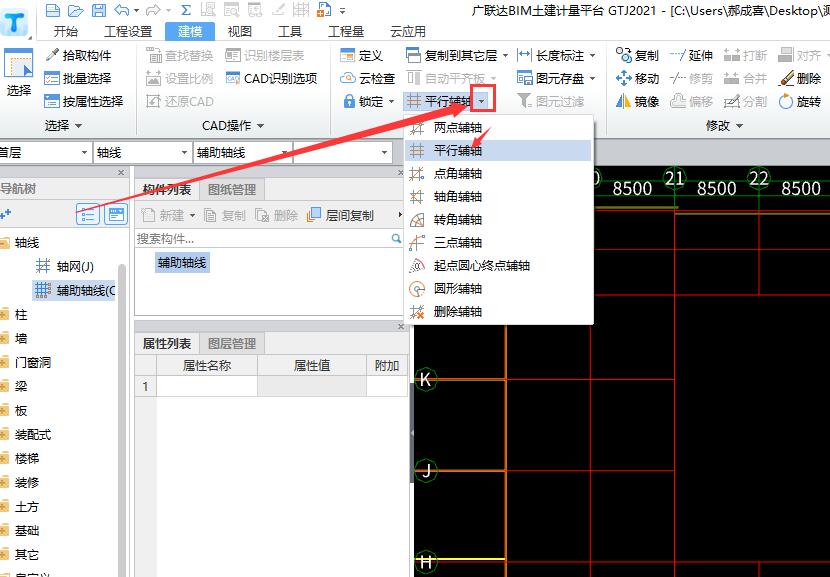Click the 锁定 lock tool

363,101
